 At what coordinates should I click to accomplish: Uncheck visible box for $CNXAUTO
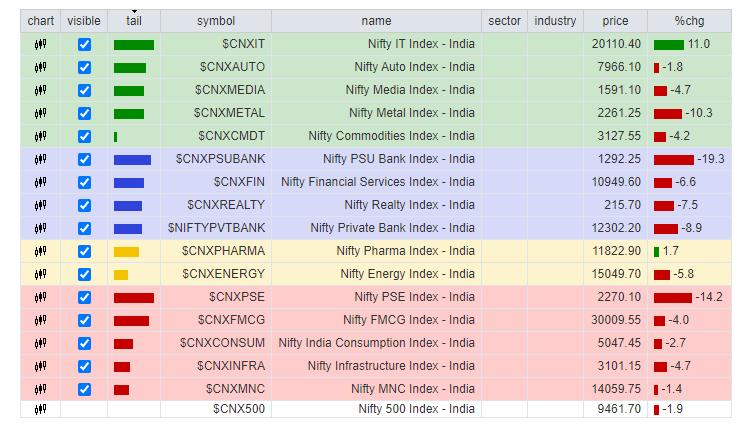point(84,68)
